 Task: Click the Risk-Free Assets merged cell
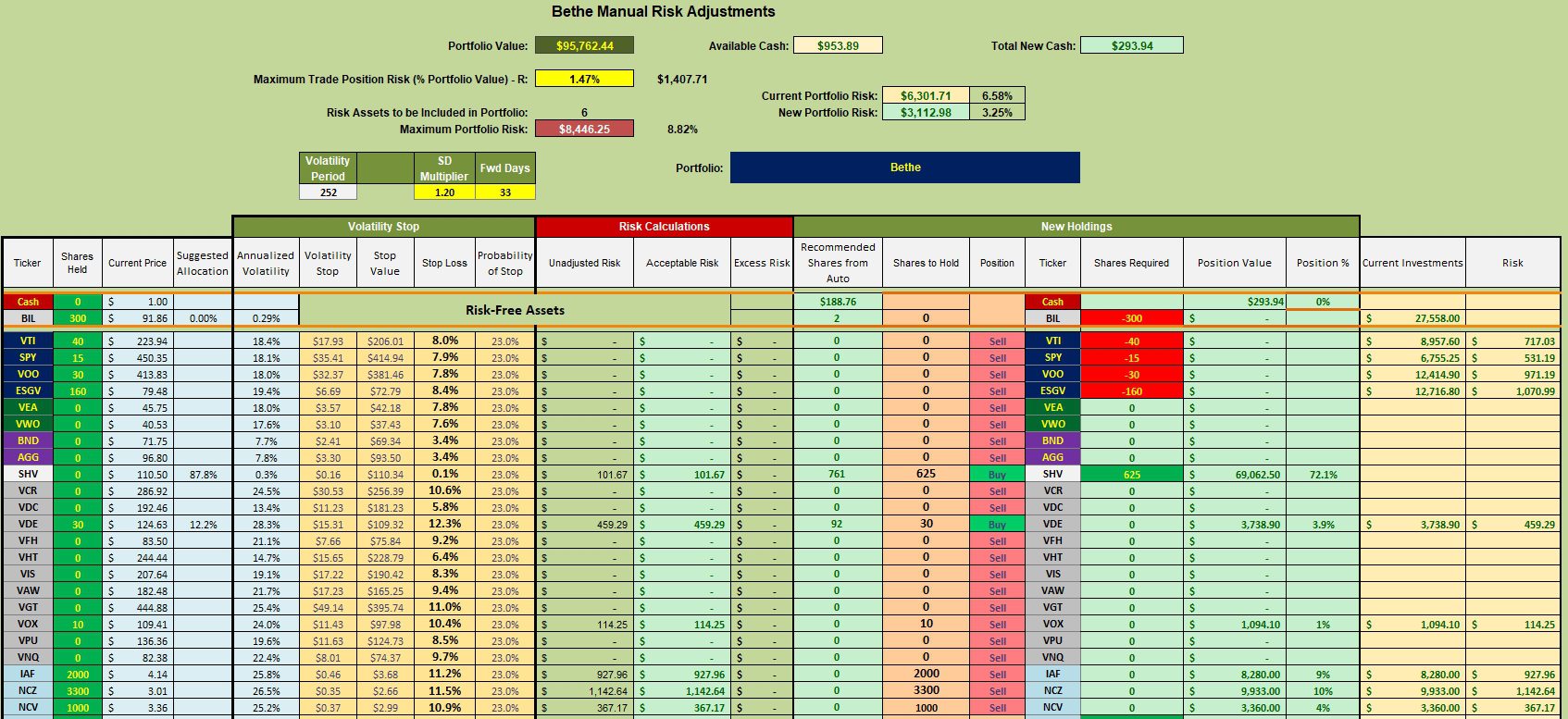(515, 310)
